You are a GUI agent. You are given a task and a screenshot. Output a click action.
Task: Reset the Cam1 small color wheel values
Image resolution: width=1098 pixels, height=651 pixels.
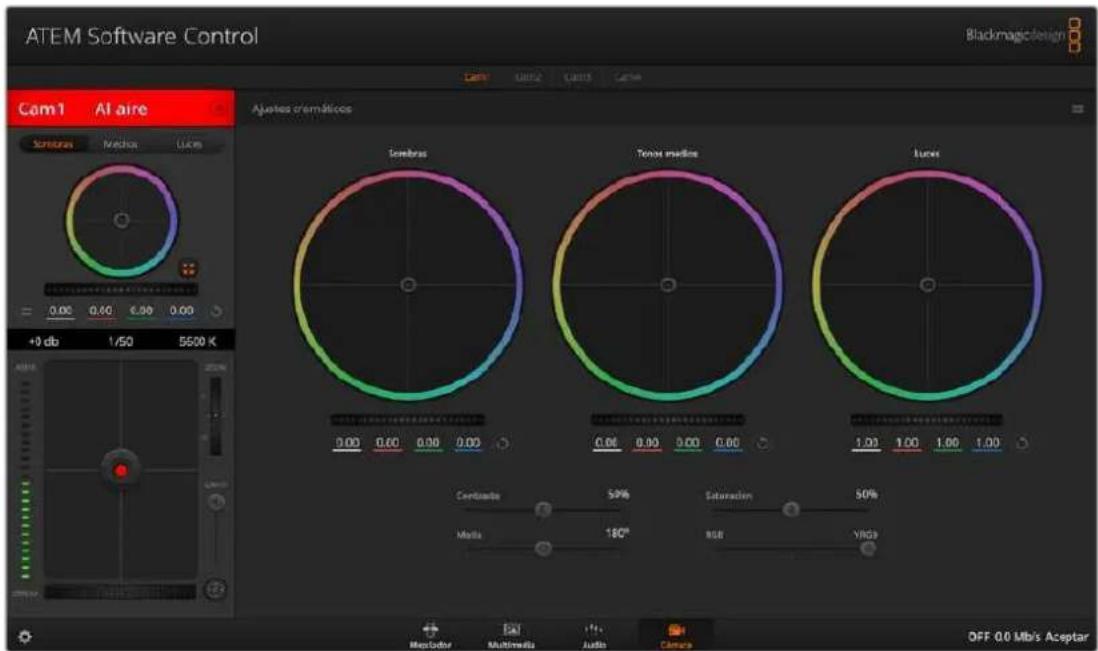[x=216, y=312]
